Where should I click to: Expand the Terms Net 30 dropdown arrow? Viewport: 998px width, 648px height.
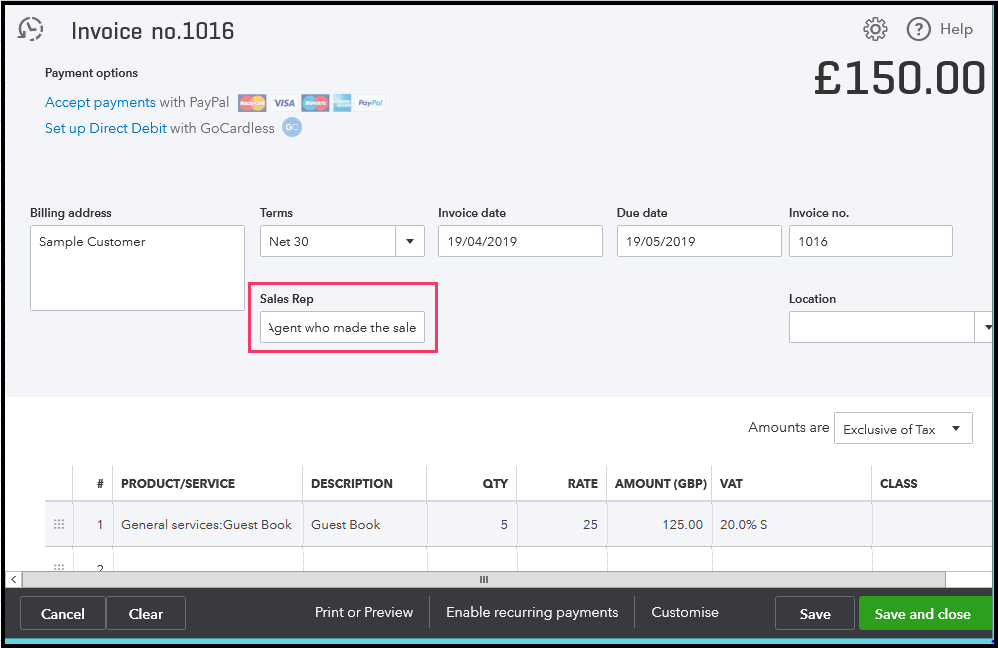point(410,241)
